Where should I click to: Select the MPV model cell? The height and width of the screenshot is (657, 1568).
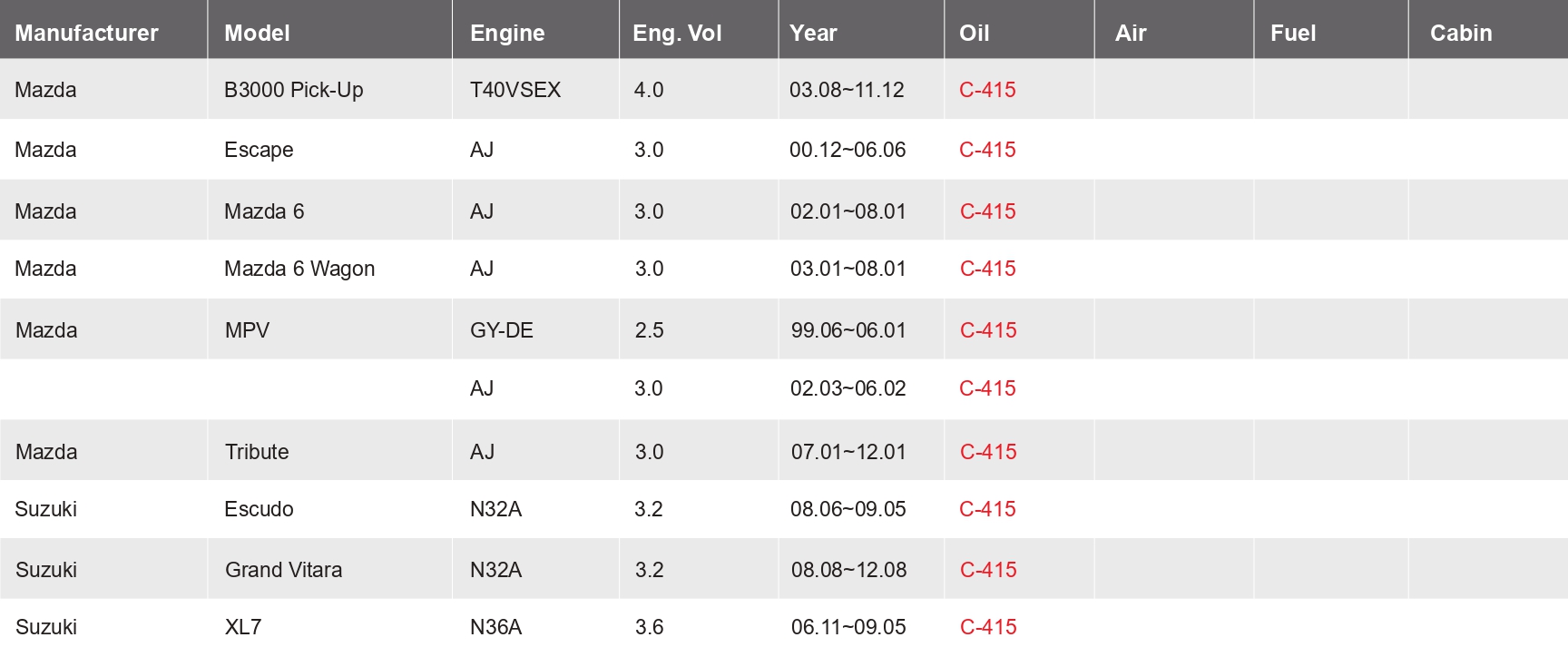[x=247, y=330]
